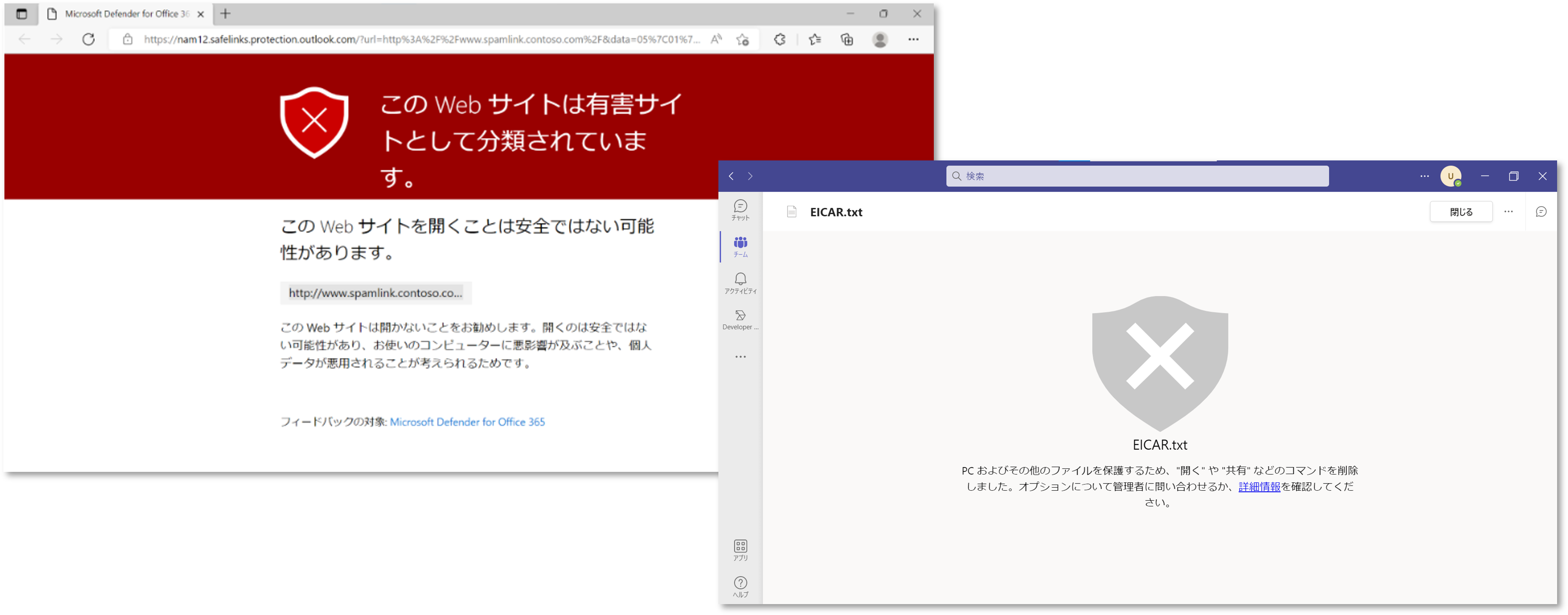The width and height of the screenshot is (1568, 615).
Task: Add page to favorites star icon
Action: click(742, 39)
